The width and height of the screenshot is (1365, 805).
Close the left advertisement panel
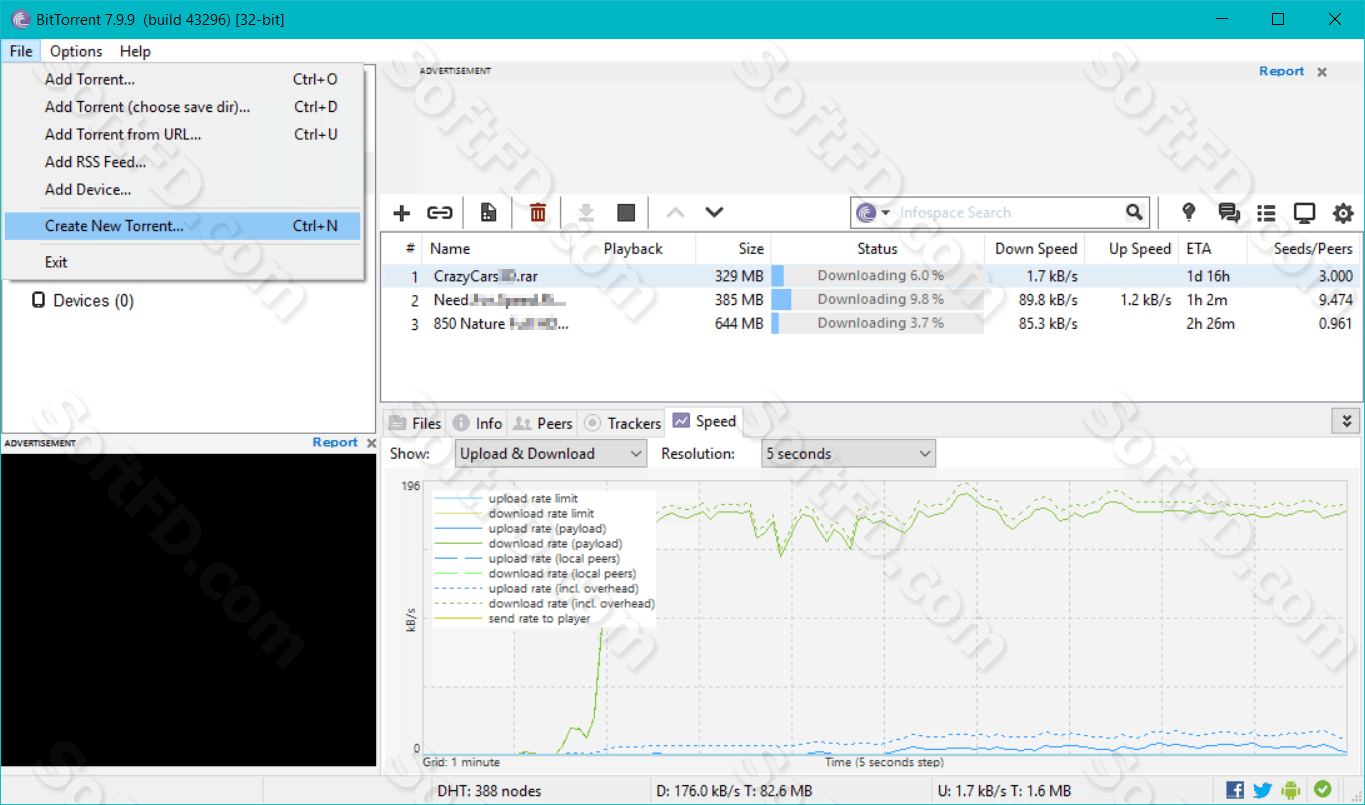coord(371,443)
